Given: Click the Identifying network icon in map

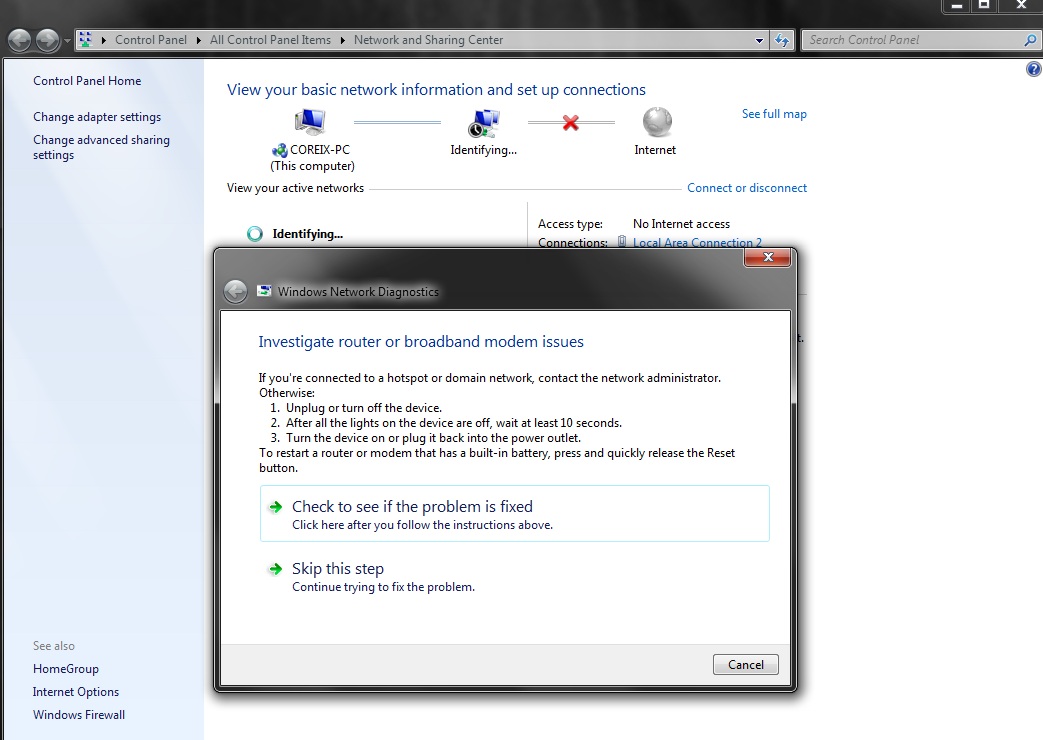Looking at the screenshot, I should coord(484,122).
